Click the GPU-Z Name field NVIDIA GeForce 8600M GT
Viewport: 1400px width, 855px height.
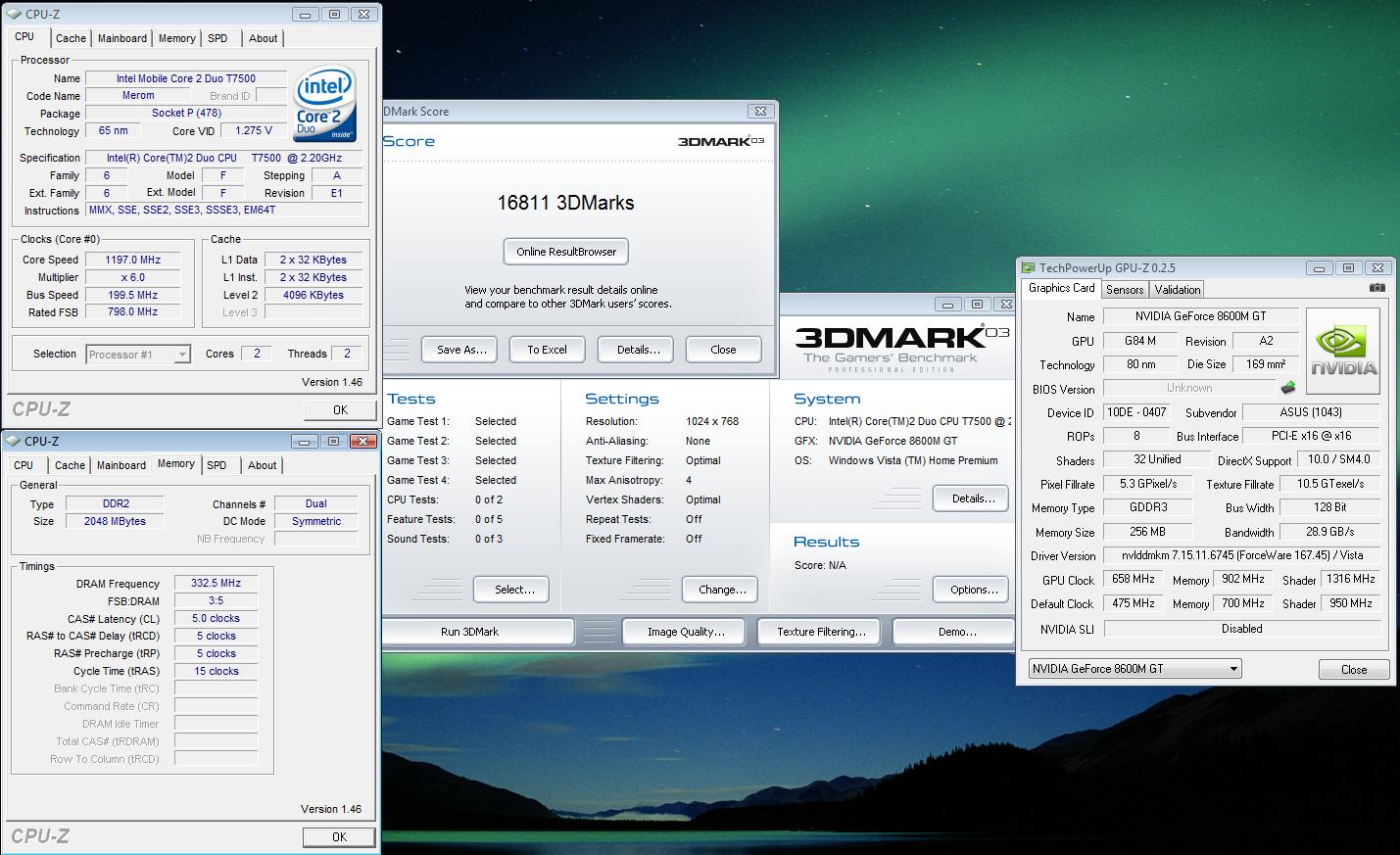point(1201,315)
